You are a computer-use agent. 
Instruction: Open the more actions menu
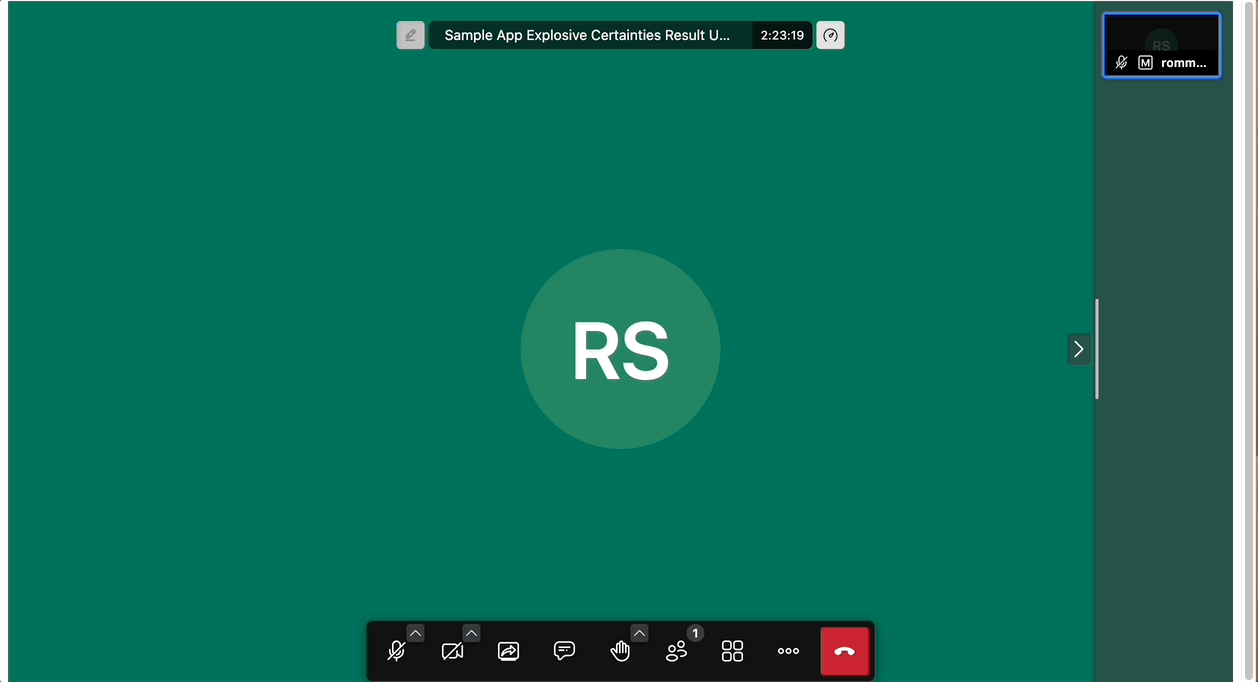click(789, 651)
